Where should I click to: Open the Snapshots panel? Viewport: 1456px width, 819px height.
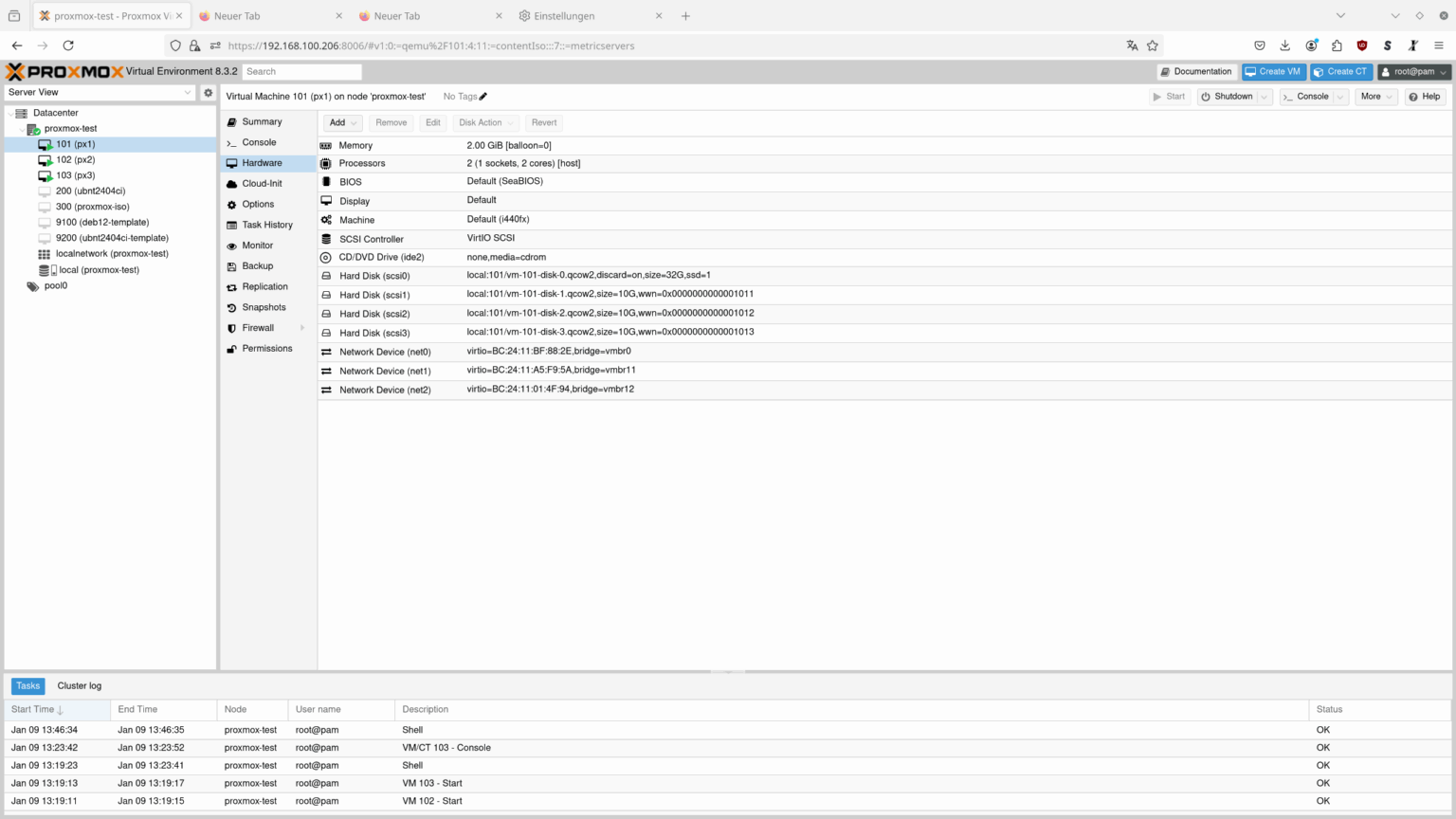[x=269, y=307]
